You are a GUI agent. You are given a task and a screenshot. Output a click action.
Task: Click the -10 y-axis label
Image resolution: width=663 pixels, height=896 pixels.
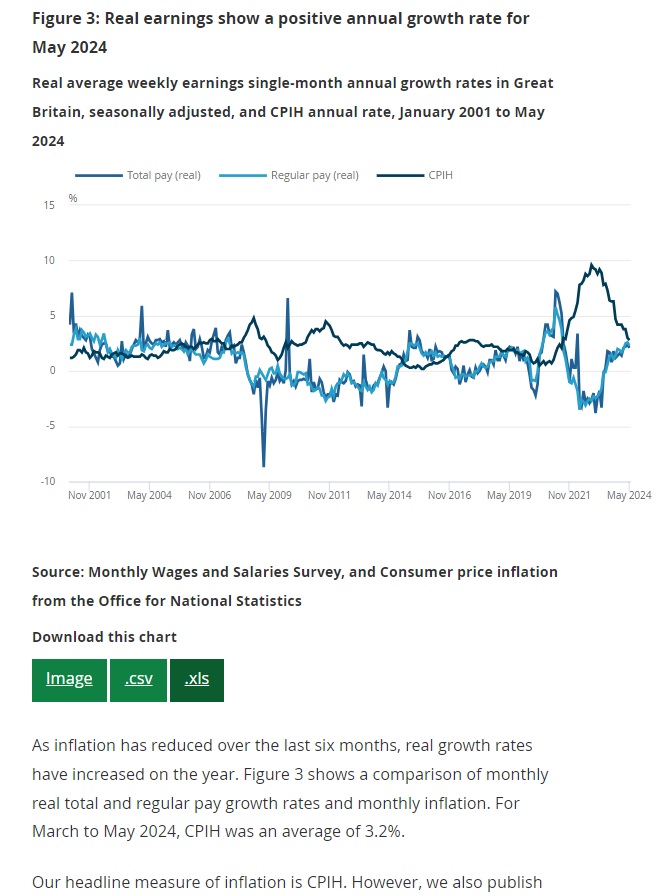(x=47, y=481)
